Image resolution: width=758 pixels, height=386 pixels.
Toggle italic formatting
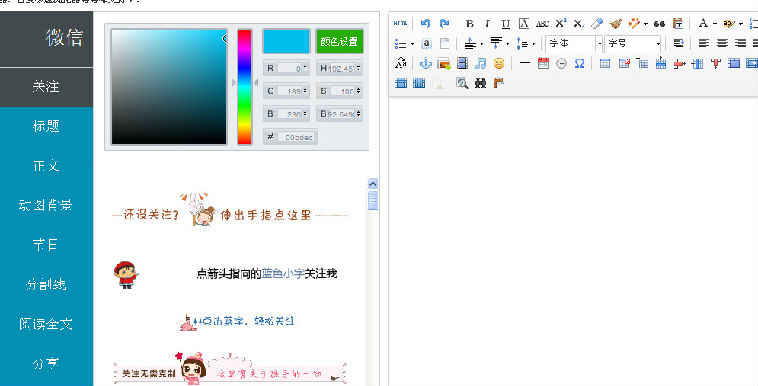488,23
